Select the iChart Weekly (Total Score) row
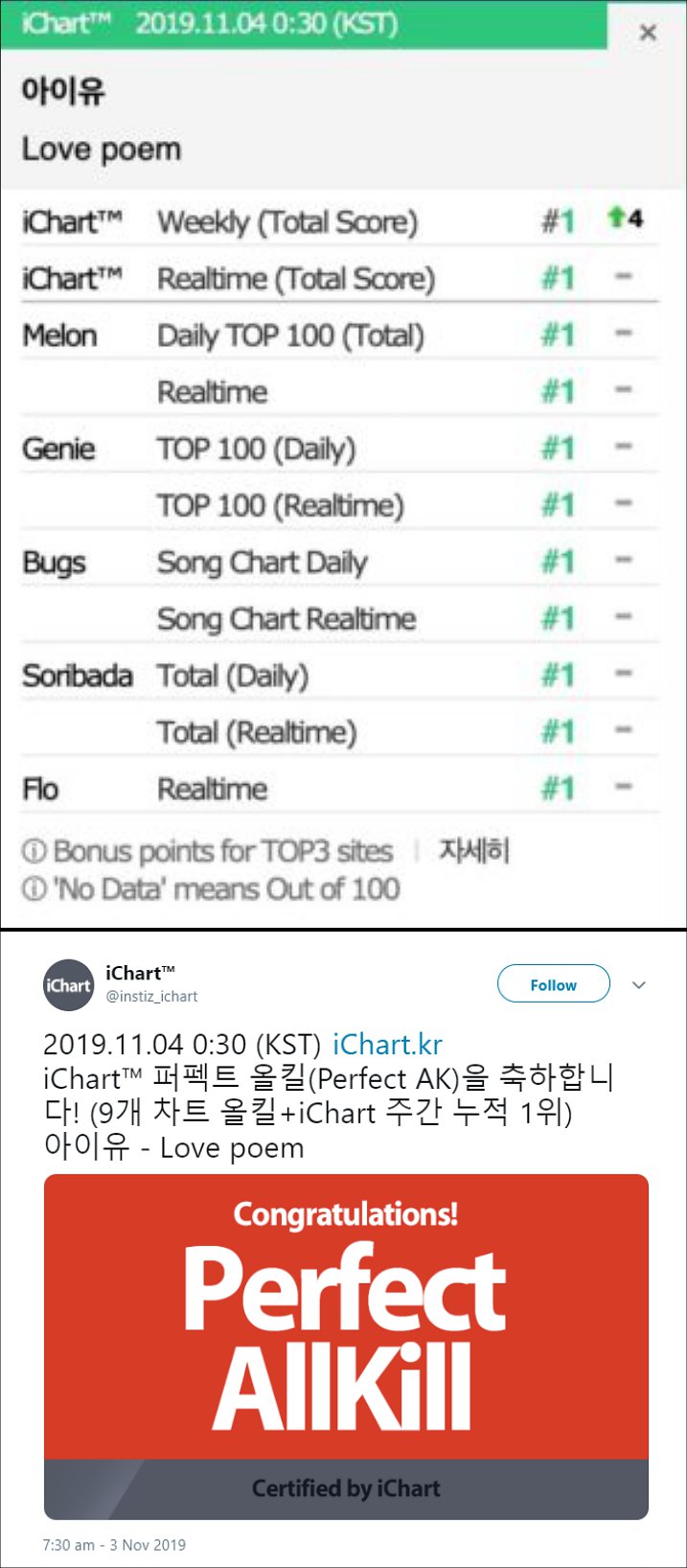687x1568 pixels. click(x=340, y=221)
